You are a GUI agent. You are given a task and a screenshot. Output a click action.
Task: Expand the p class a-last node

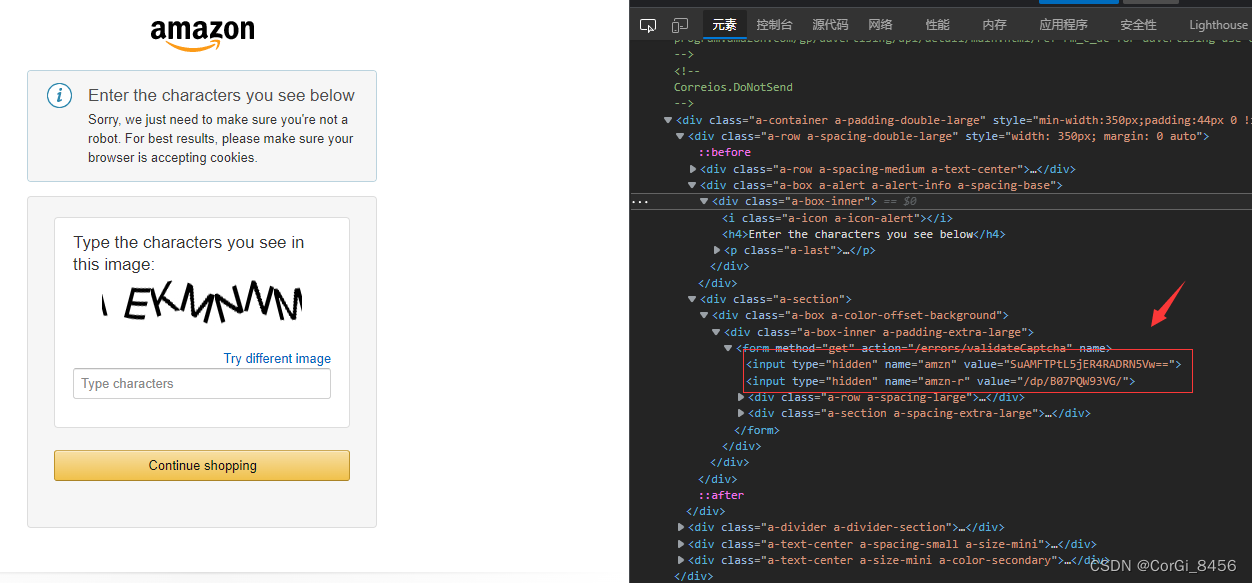[x=716, y=250]
